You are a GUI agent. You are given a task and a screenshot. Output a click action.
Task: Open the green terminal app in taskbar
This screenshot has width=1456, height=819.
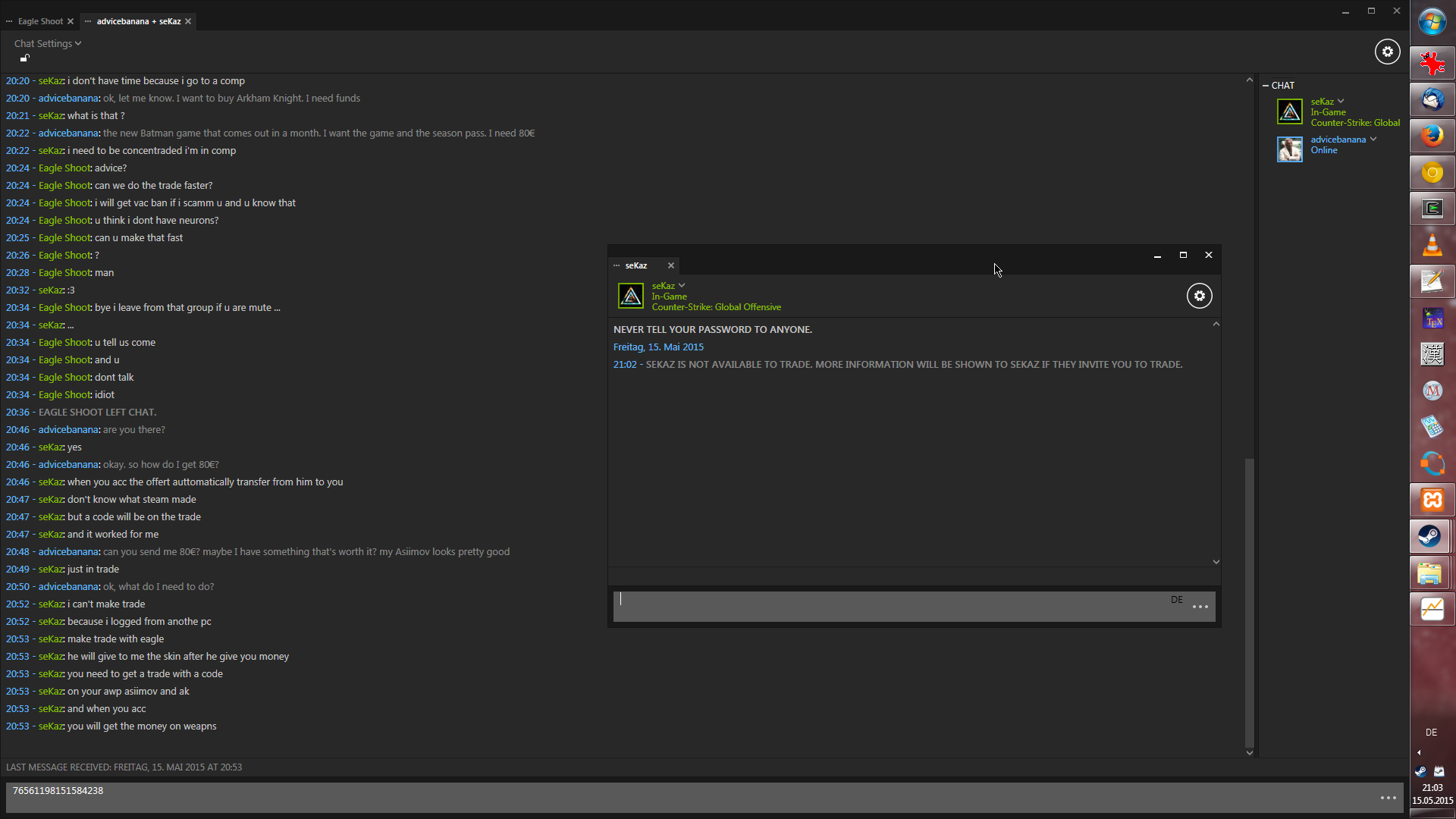1432,209
